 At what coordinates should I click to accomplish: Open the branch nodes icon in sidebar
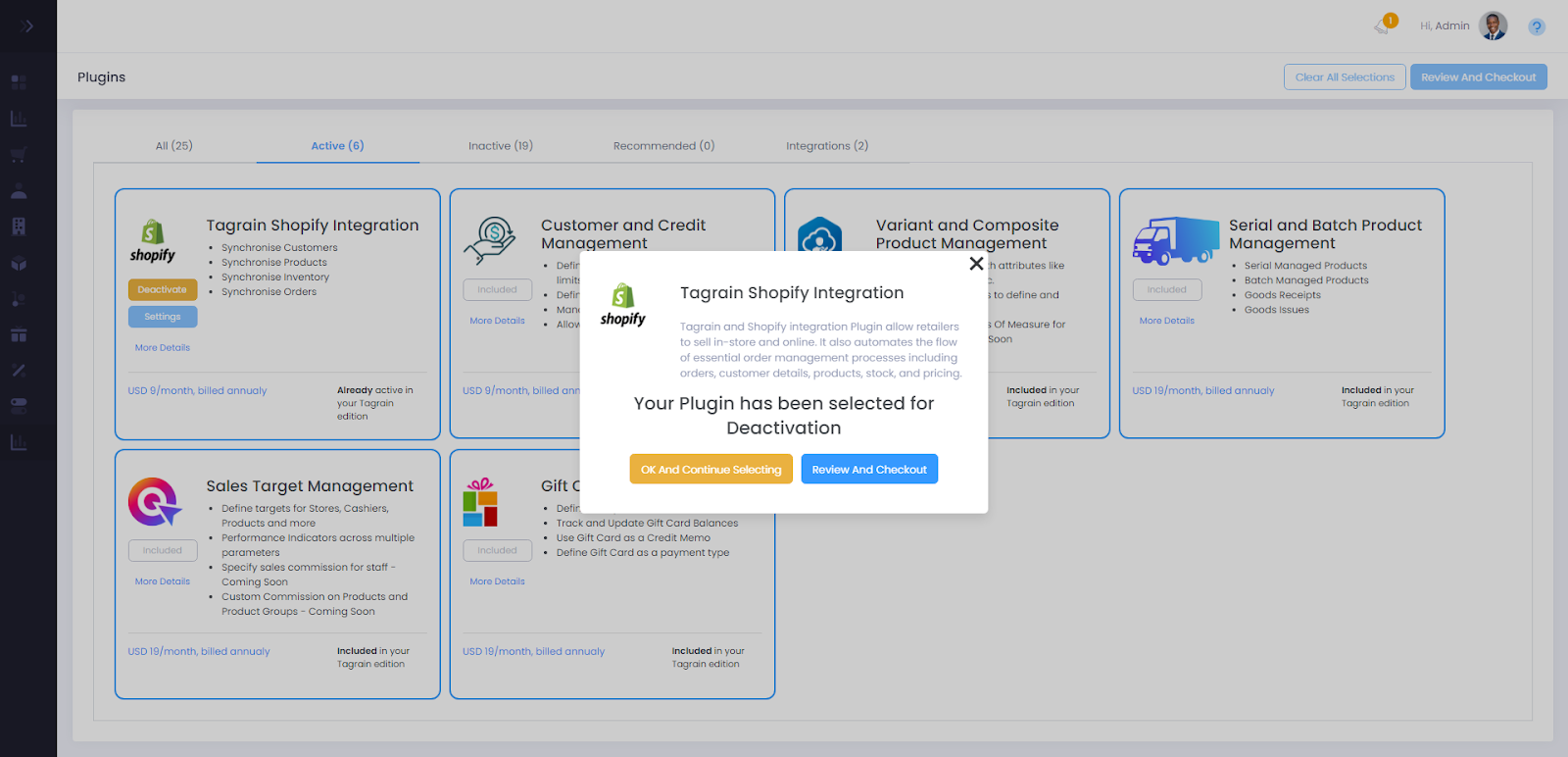pyautogui.click(x=19, y=299)
